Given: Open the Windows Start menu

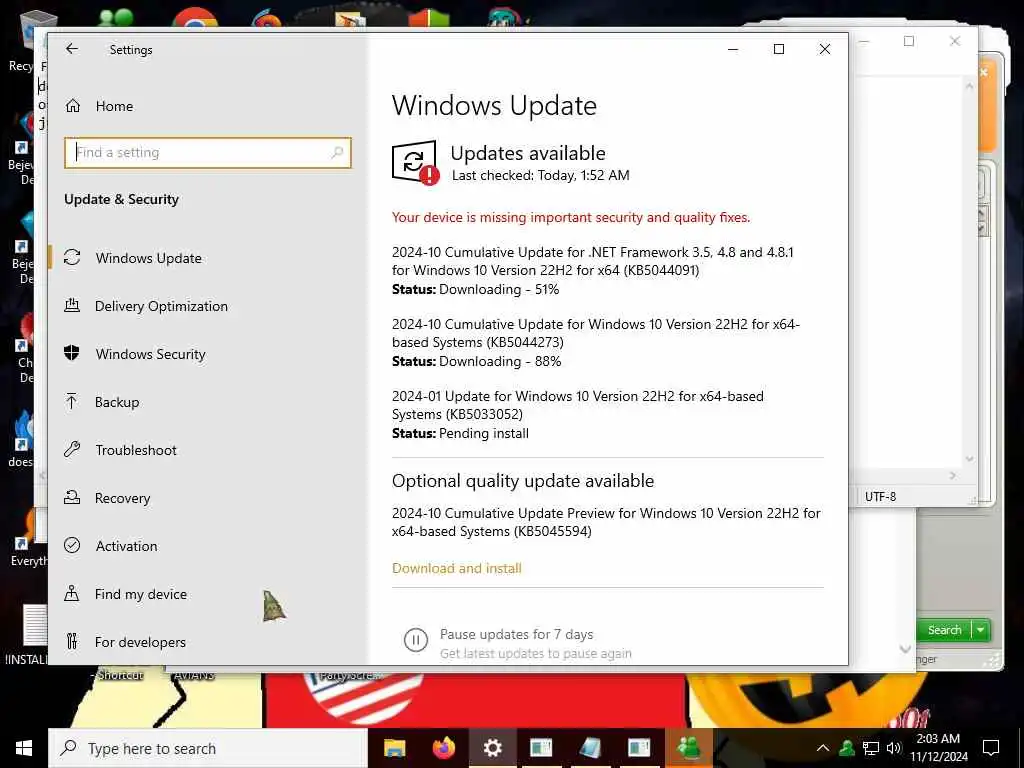Looking at the screenshot, I should click(24, 748).
